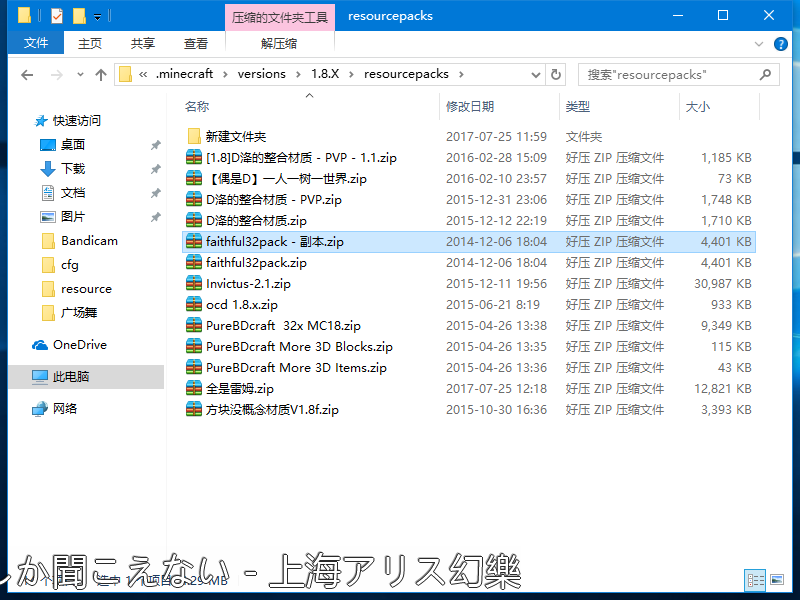Select zip icon of 全是雷姆.zip
This screenshot has width=800, height=600.
pyautogui.click(x=194, y=389)
